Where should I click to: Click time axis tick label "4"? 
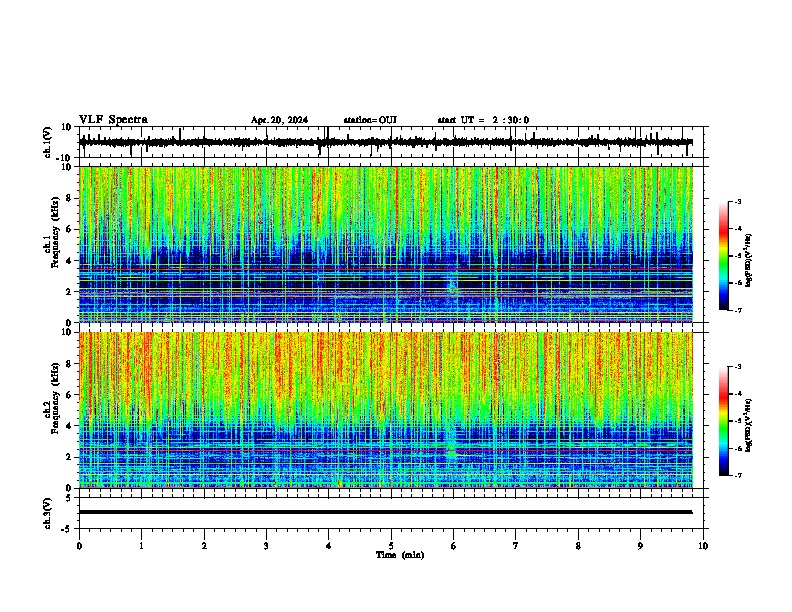[329, 546]
